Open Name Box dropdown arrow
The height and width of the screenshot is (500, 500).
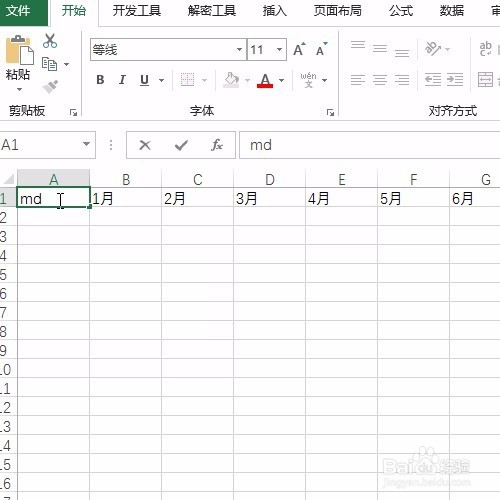86,144
